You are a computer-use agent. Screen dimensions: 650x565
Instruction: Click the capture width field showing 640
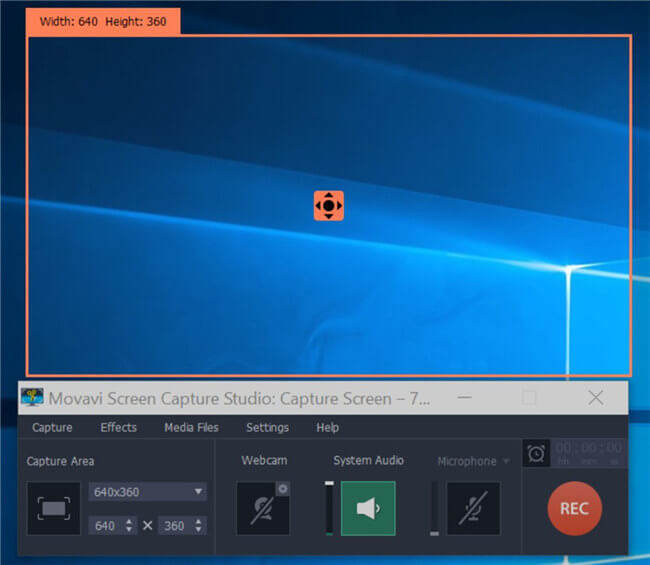click(106, 525)
